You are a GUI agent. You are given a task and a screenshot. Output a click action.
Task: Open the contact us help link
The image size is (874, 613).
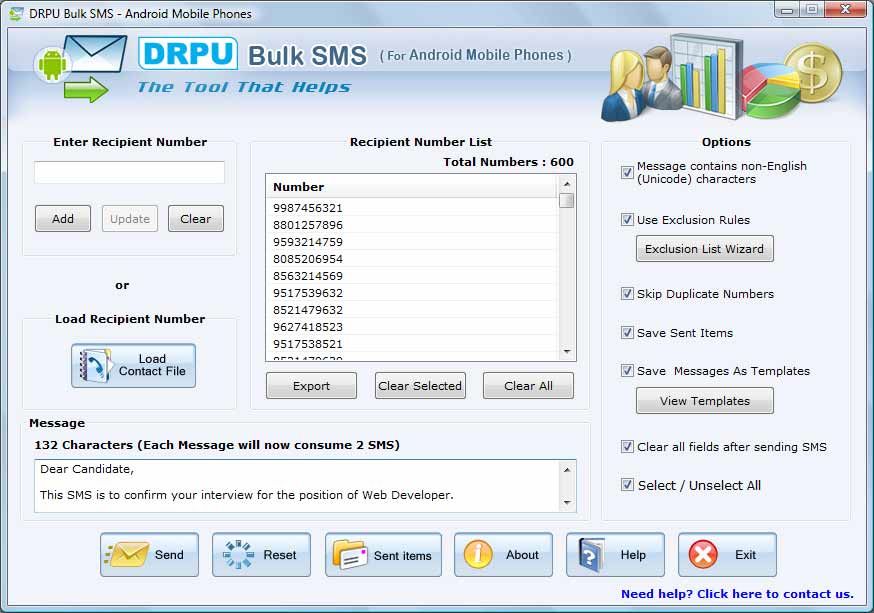(737, 594)
